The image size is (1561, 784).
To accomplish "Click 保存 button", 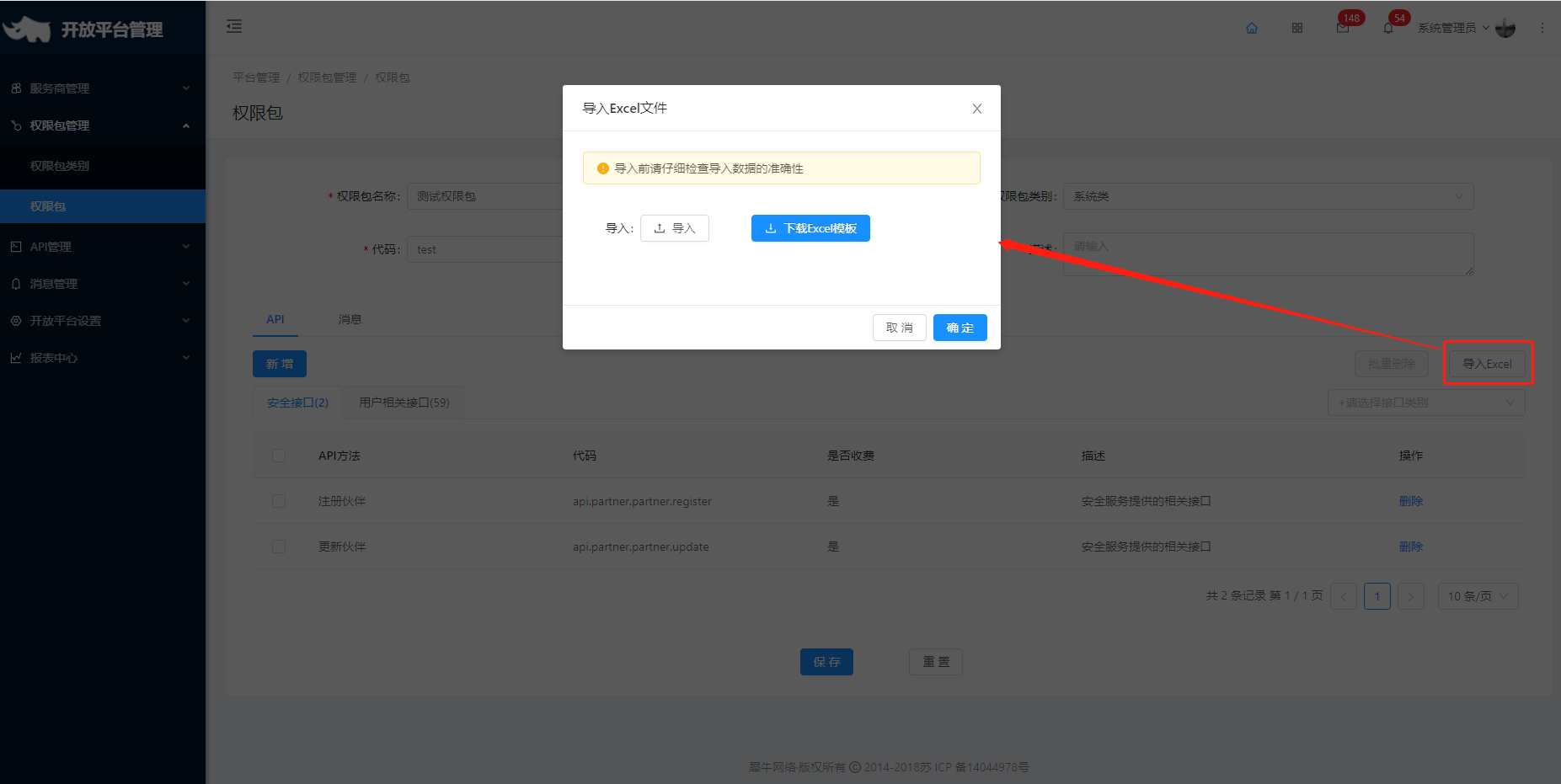I will tap(826, 662).
